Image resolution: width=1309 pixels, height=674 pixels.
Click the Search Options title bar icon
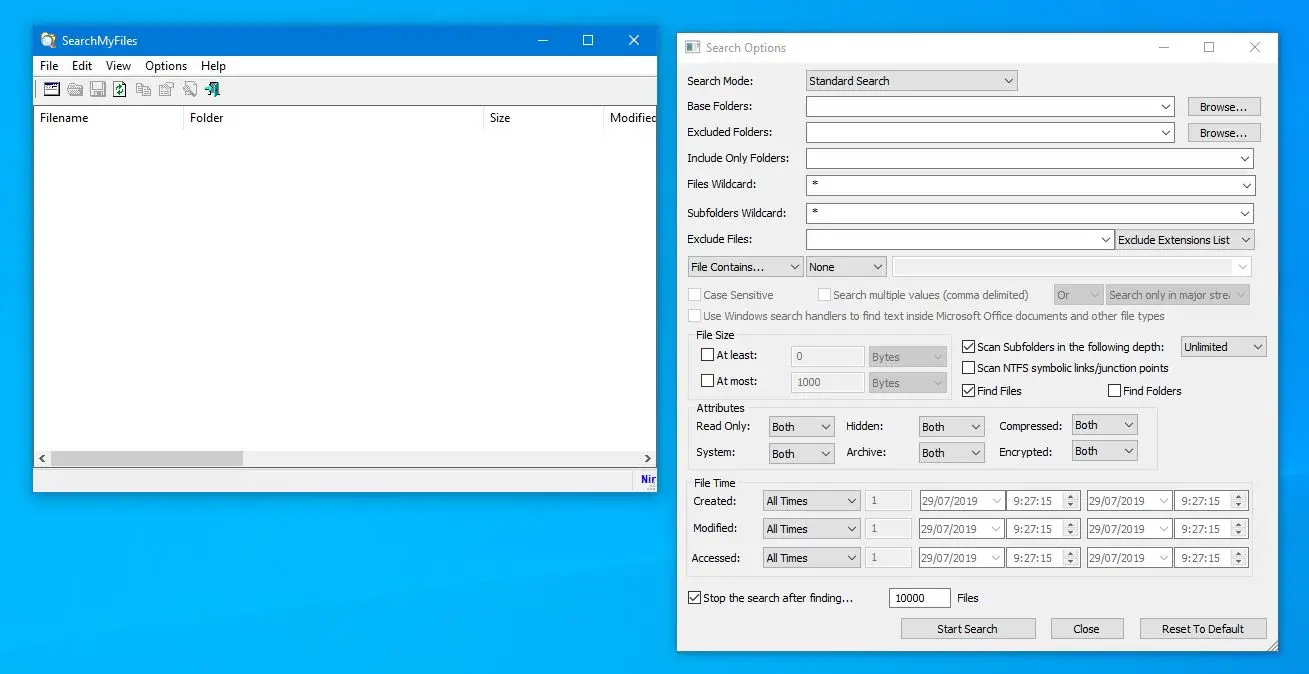[x=692, y=47]
